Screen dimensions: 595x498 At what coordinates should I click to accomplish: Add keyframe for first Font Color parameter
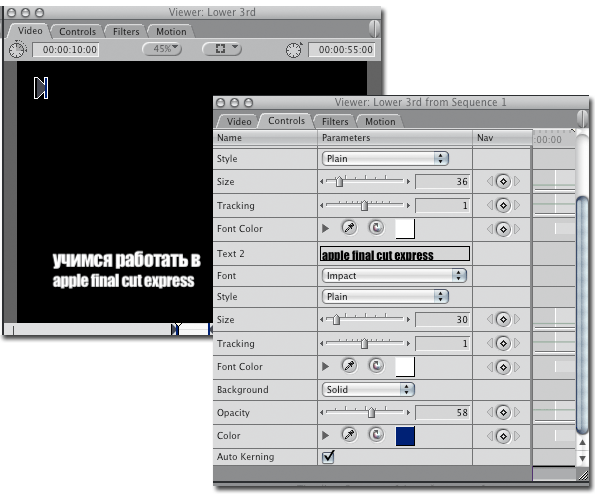coord(503,229)
